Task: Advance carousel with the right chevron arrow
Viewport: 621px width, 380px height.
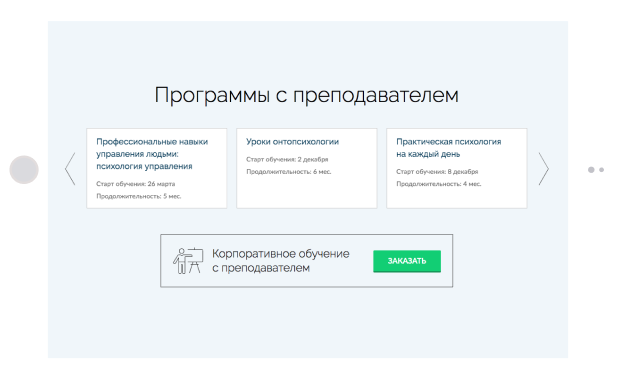Action: click(544, 169)
